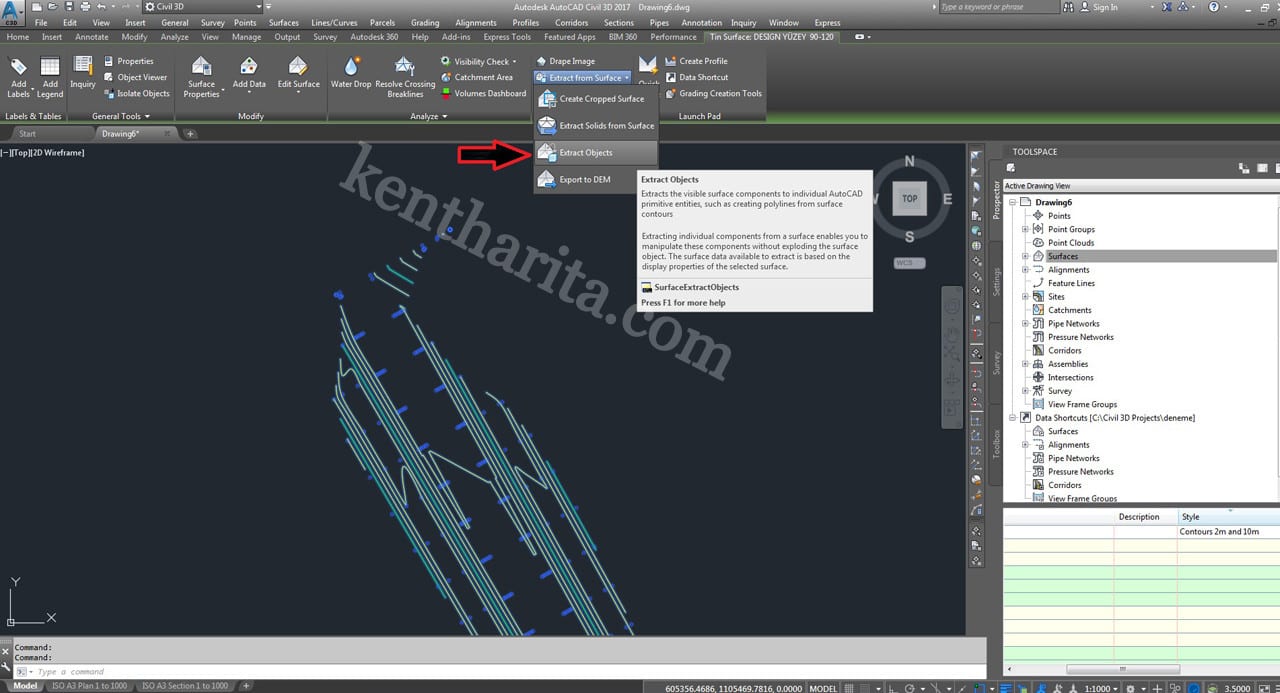Open the Add Labels tool

[18, 76]
